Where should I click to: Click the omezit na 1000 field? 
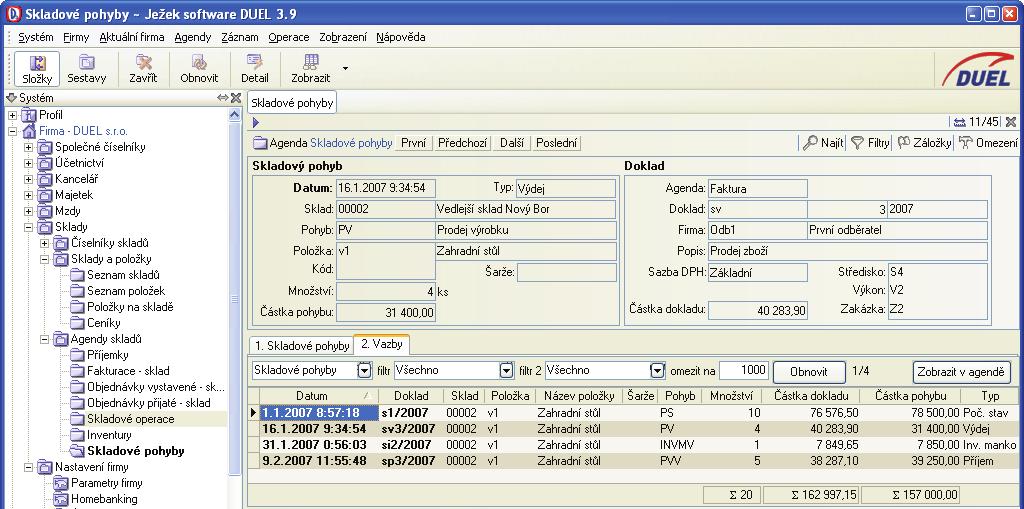pyautogui.click(x=744, y=370)
